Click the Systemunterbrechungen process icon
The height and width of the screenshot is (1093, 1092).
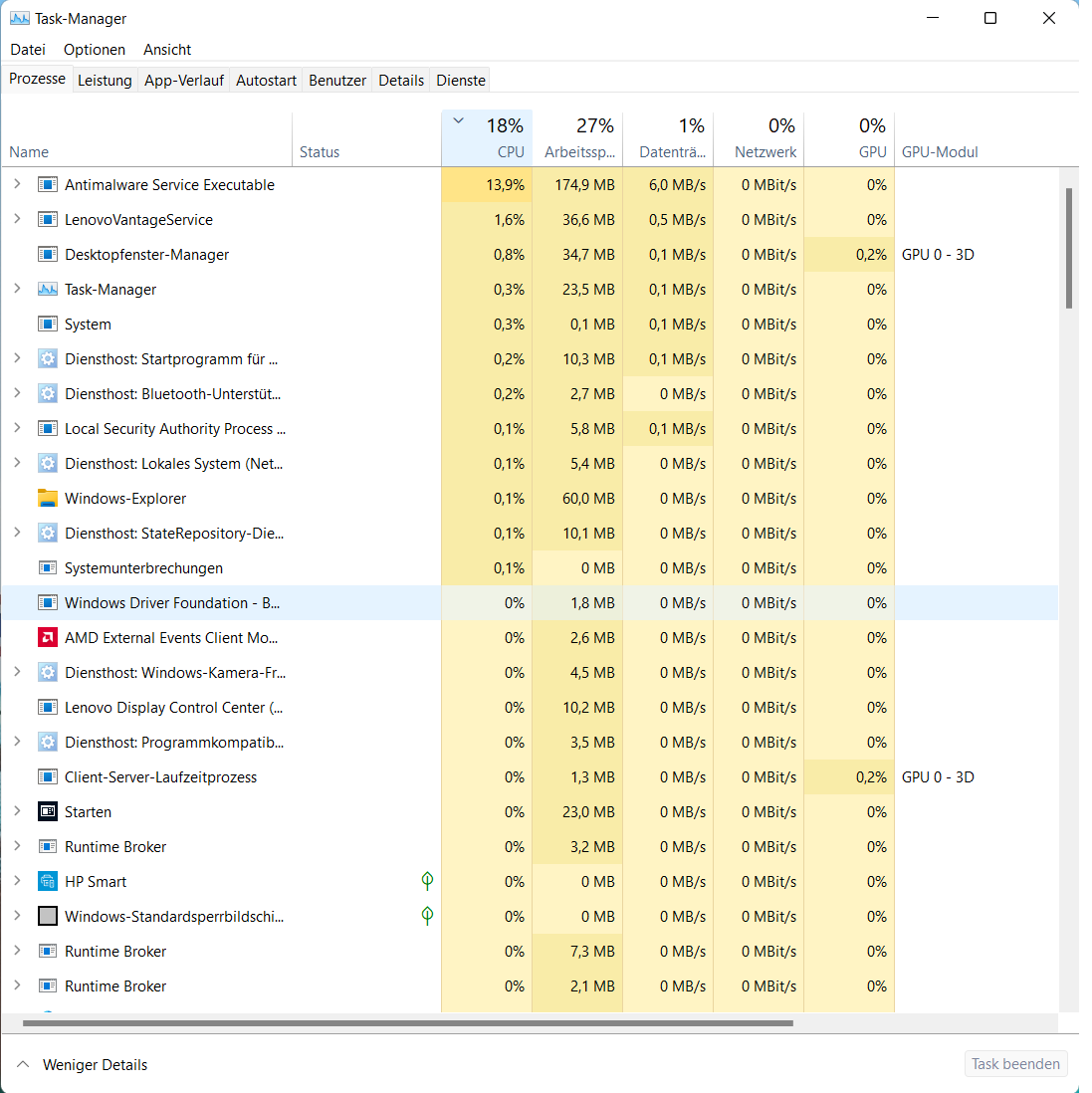tap(48, 568)
